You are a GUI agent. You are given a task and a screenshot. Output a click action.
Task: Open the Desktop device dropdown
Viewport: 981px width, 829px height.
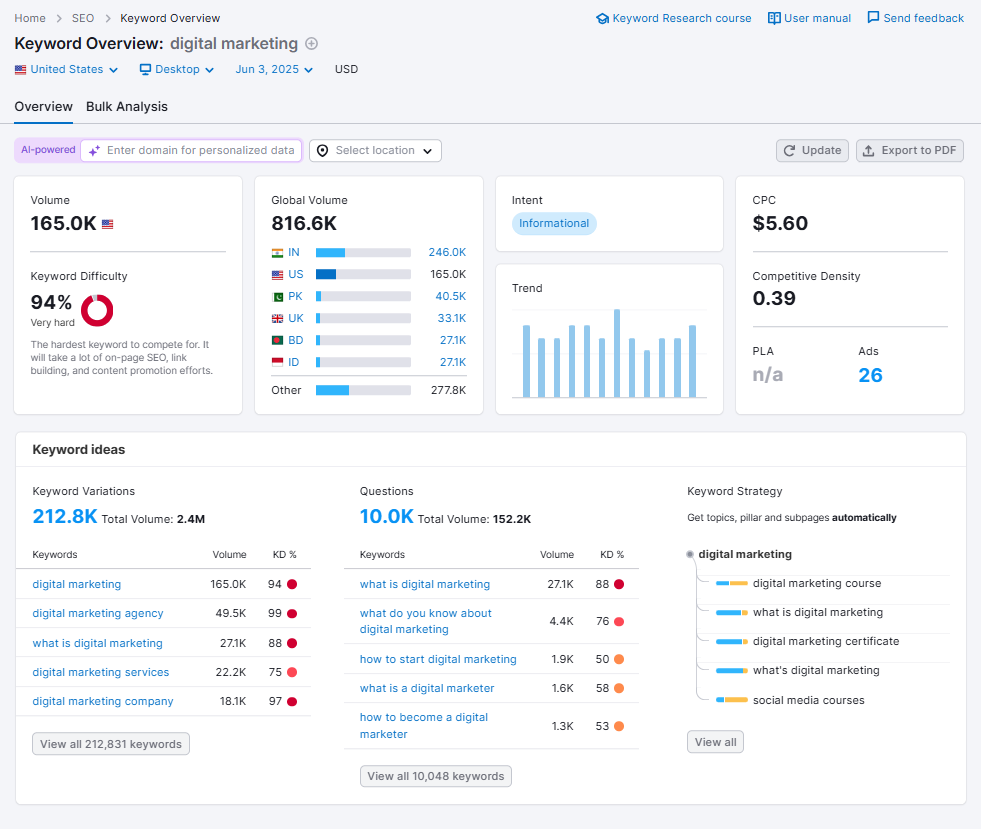point(176,69)
